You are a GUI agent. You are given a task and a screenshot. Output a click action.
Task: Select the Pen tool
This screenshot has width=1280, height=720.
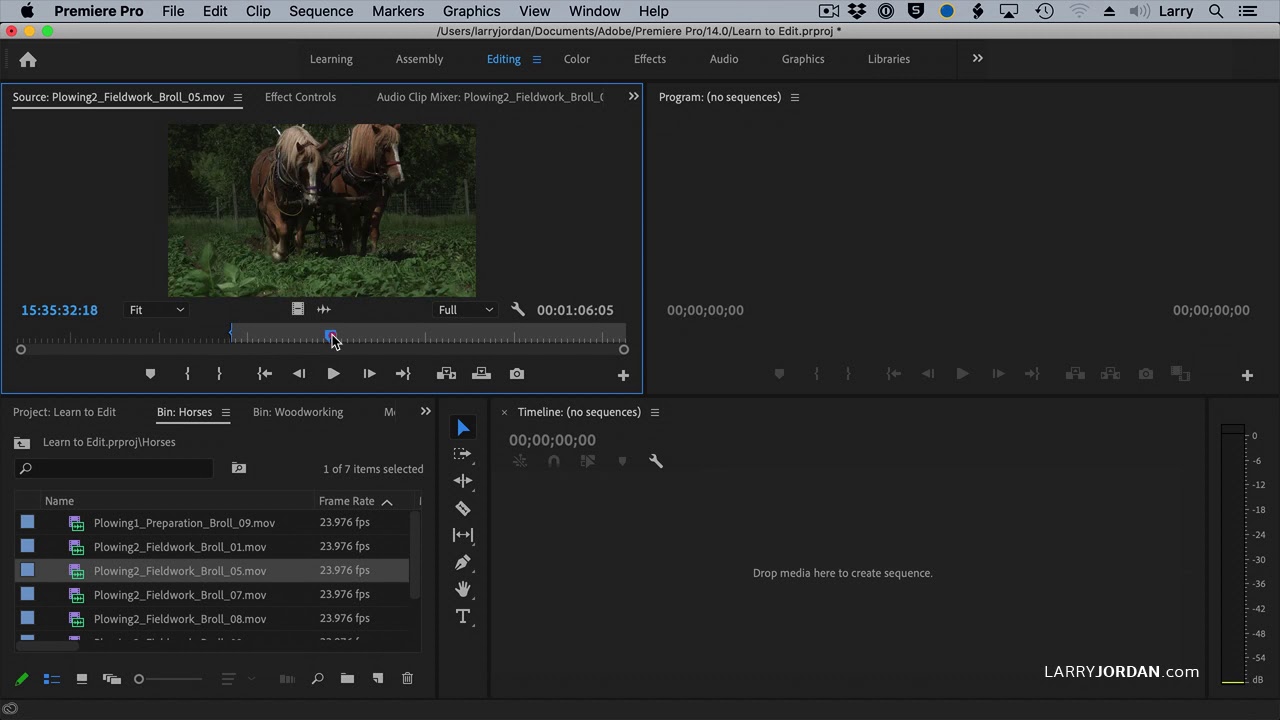coord(463,562)
